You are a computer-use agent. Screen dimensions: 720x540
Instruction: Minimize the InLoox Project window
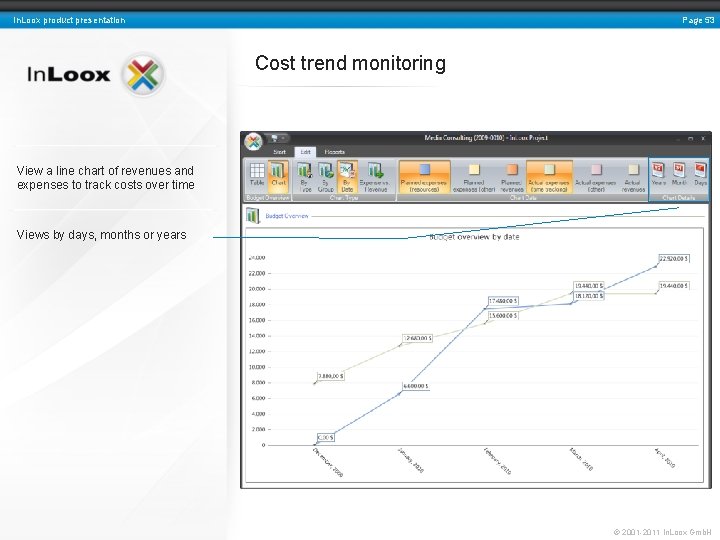tap(677, 138)
